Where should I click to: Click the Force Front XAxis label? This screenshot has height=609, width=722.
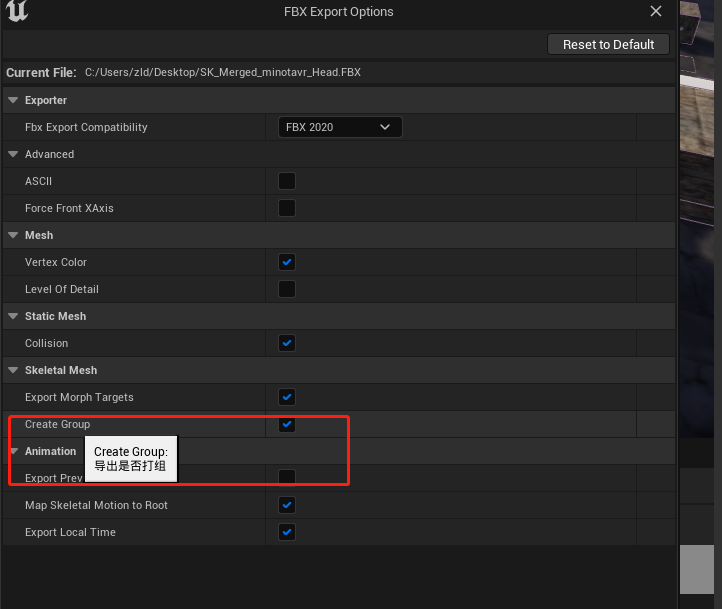[x=69, y=208]
